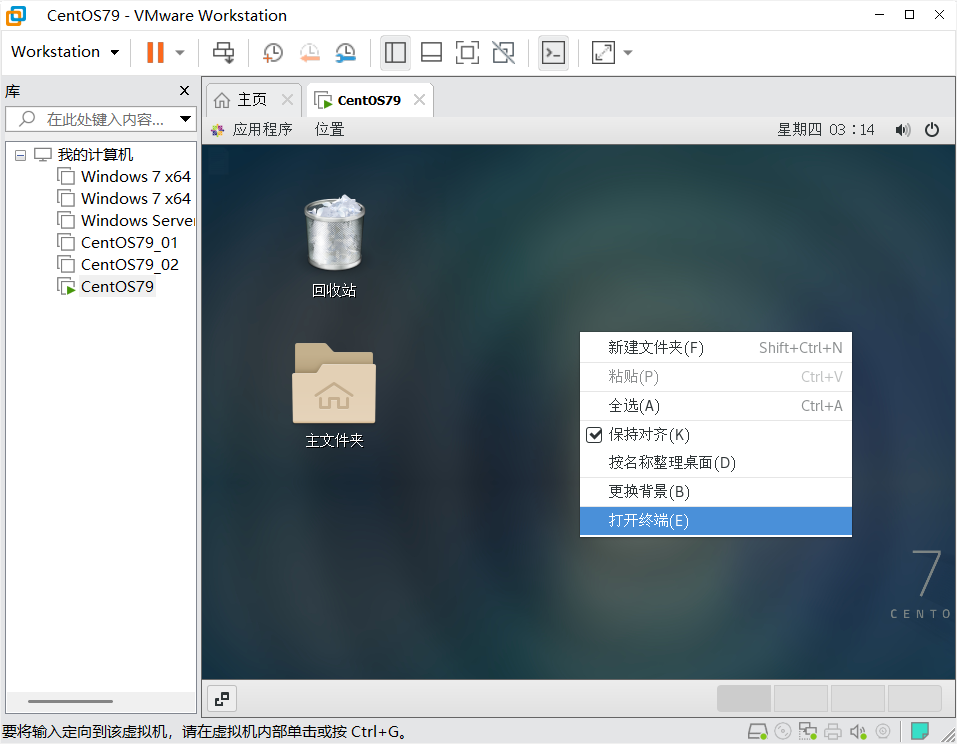Viewport: 957px width, 744px height.
Task: Click the teal message log icon
Action: tap(919, 731)
